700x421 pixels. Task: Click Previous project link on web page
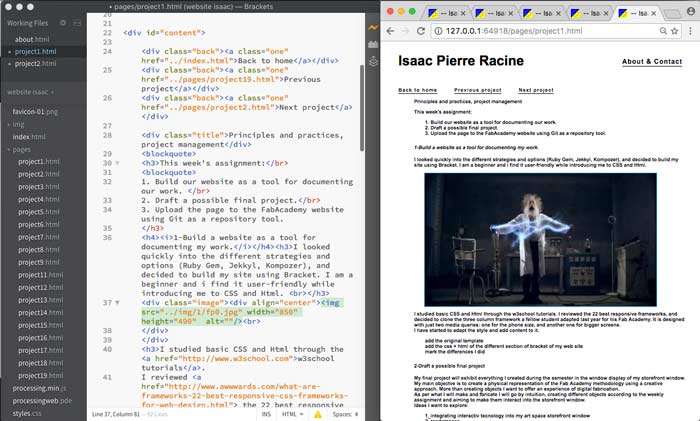click(x=477, y=90)
